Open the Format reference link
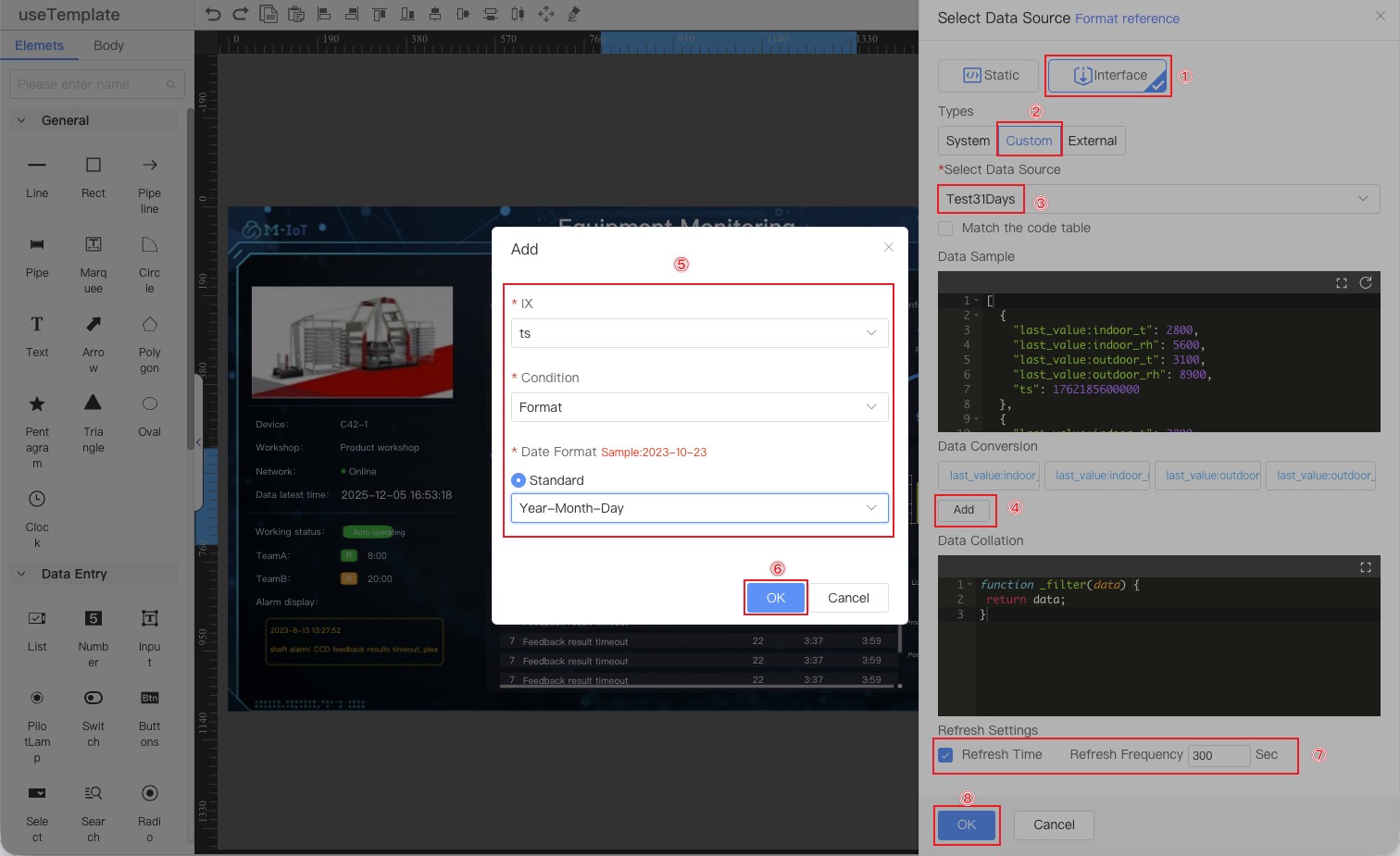Image resolution: width=1400 pixels, height=856 pixels. coord(1127,19)
